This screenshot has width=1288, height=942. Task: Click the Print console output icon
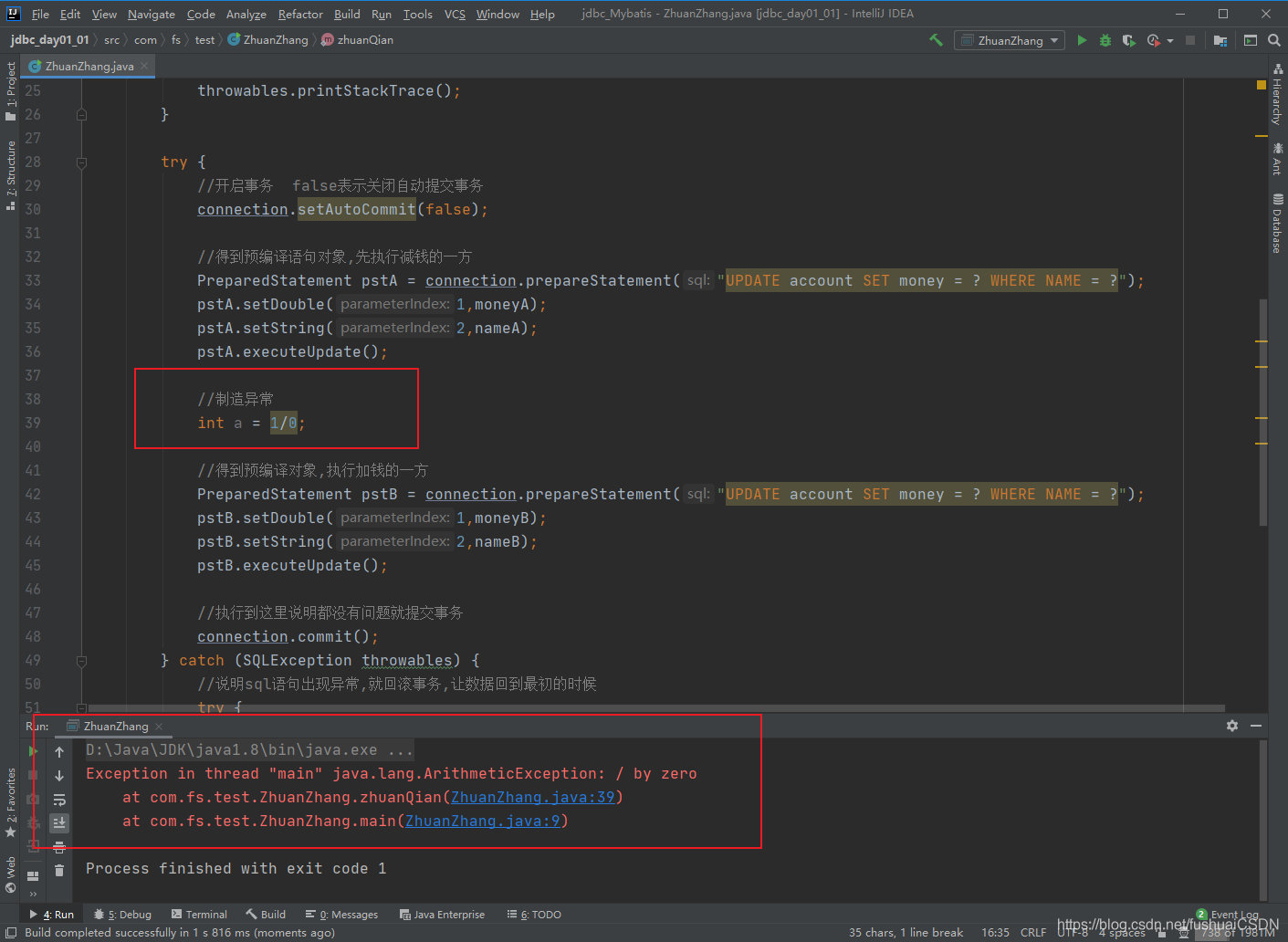click(59, 847)
